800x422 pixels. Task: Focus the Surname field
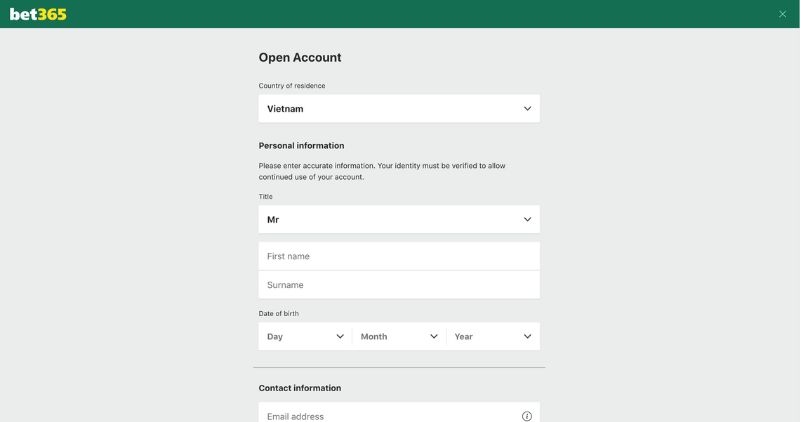click(x=399, y=285)
